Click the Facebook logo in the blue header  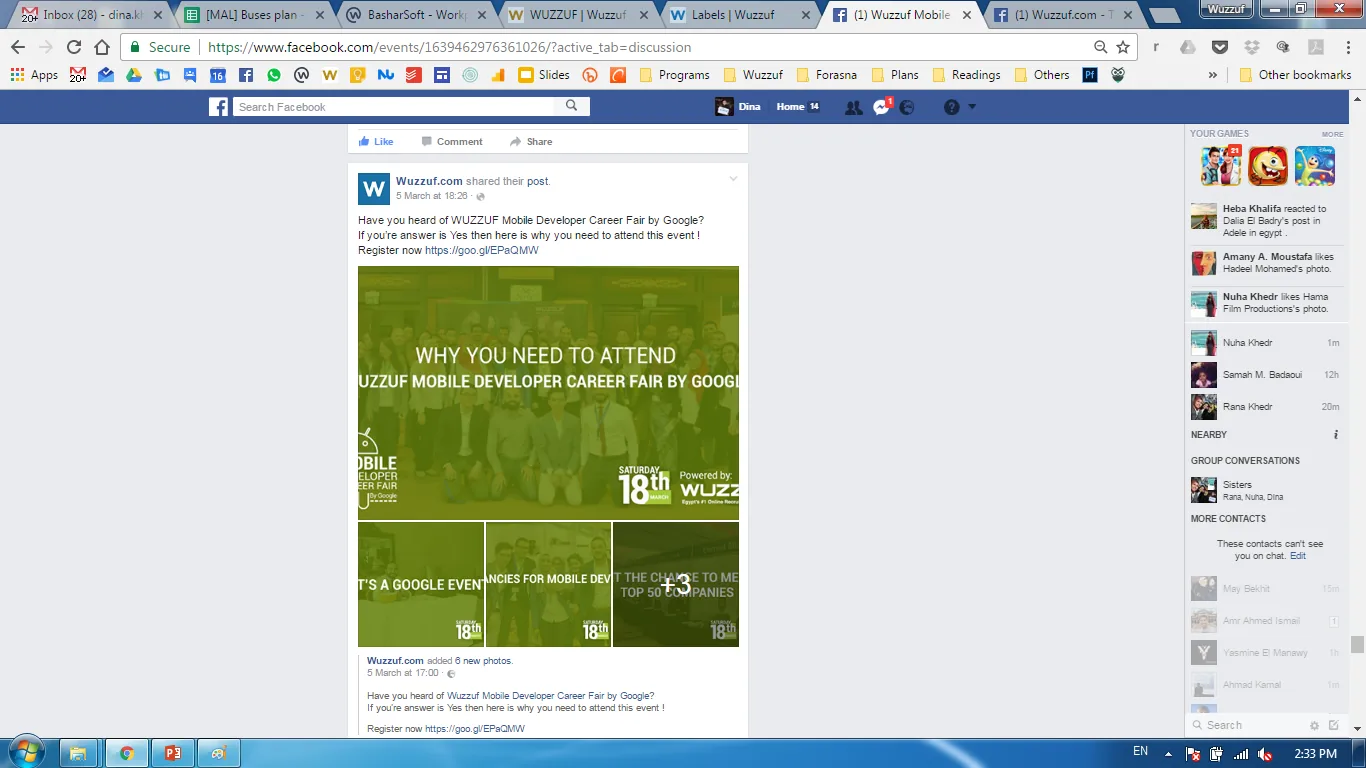click(218, 107)
